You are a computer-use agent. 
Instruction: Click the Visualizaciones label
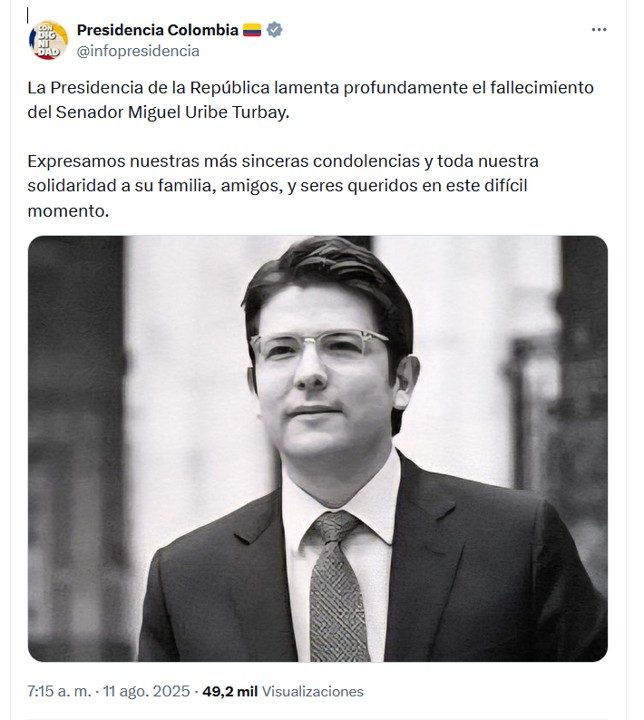[312, 691]
